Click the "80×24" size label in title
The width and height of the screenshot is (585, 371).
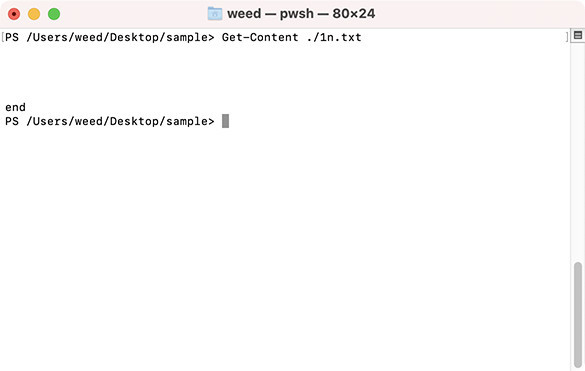point(354,14)
